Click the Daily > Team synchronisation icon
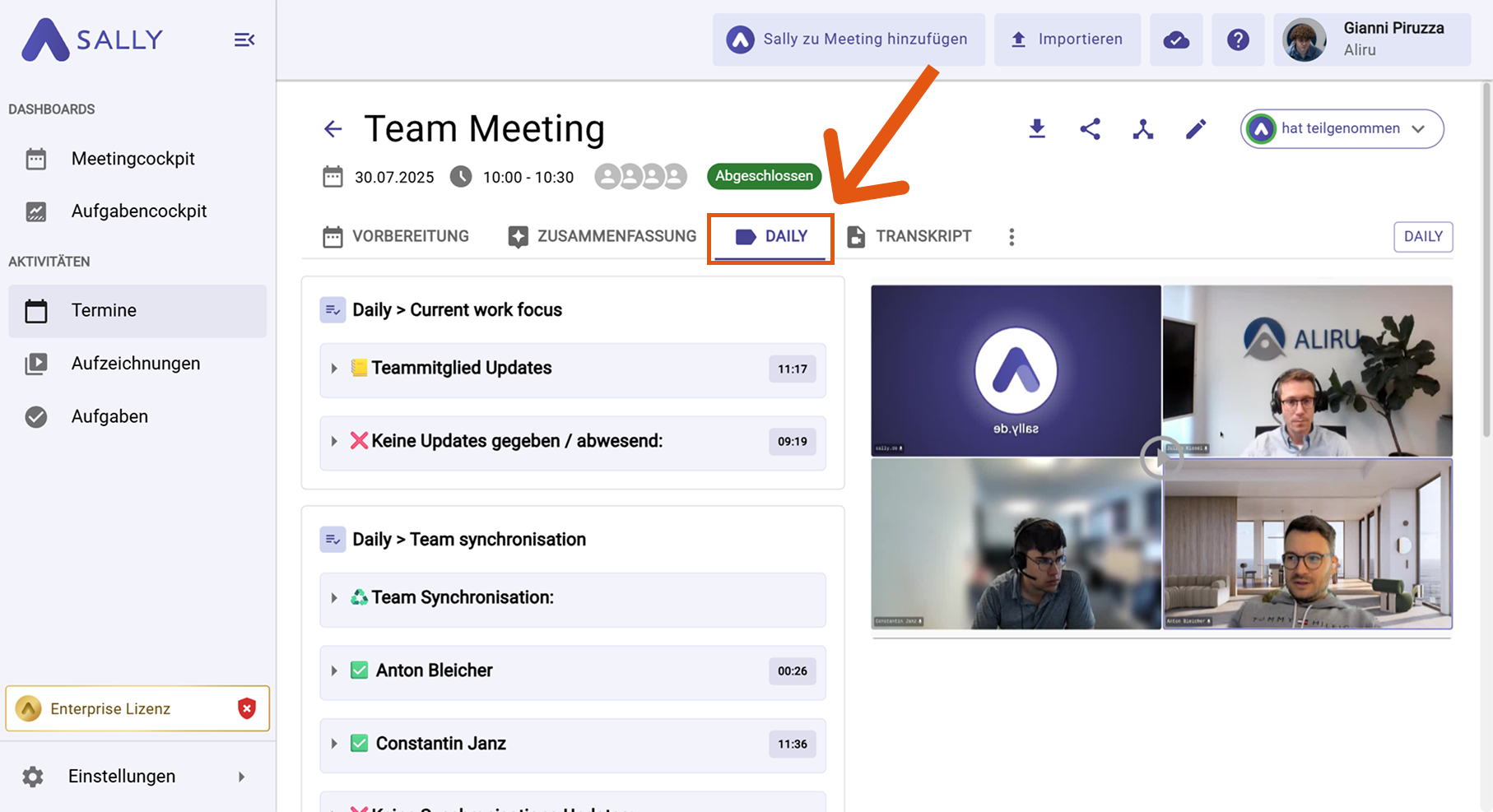The image size is (1493, 812). point(333,540)
